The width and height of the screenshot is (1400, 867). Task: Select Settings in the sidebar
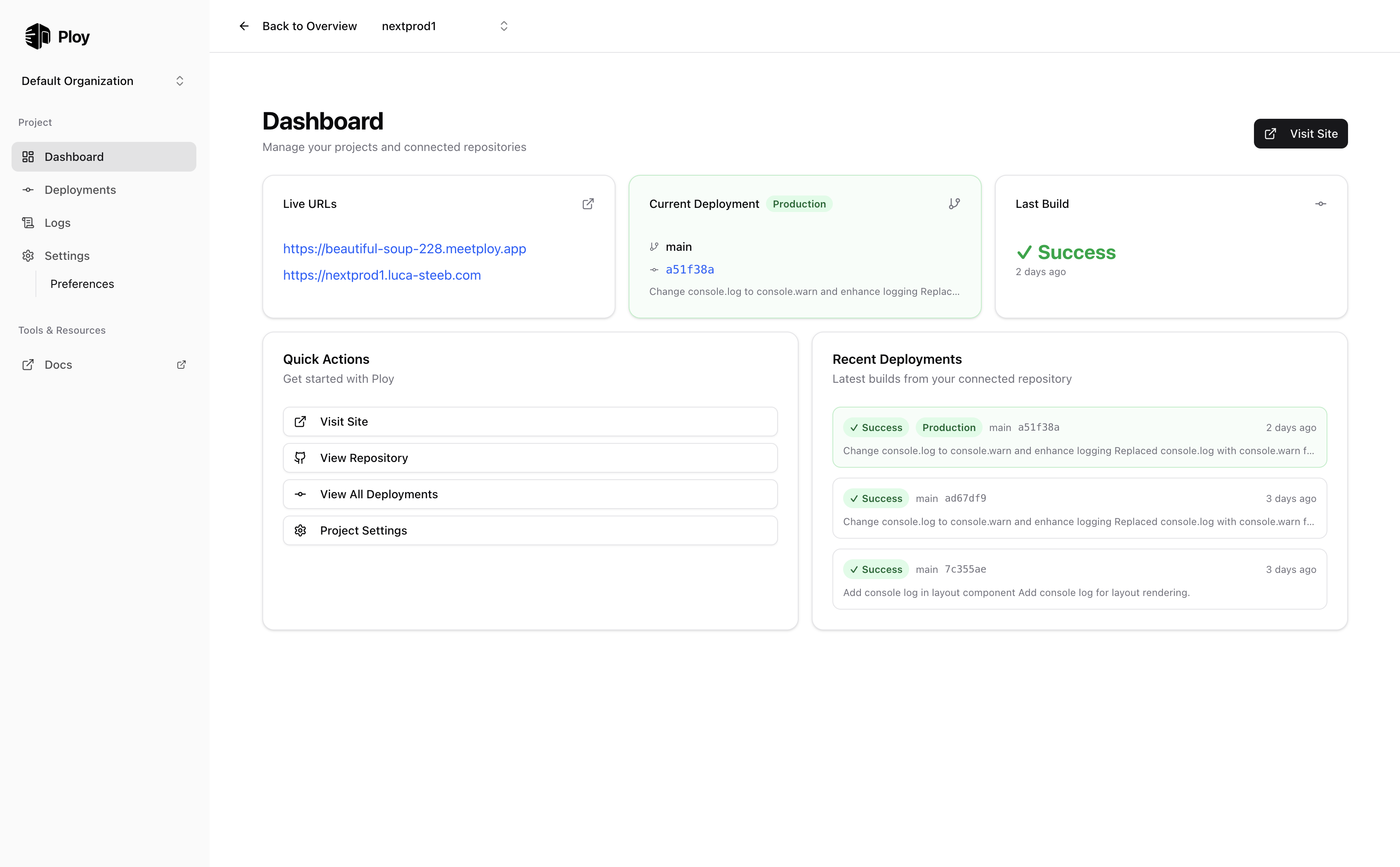[67, 256]
